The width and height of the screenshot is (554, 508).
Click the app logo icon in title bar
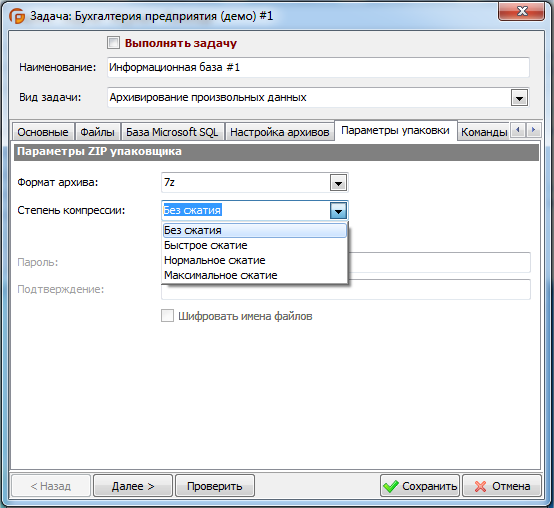(17, 16)
